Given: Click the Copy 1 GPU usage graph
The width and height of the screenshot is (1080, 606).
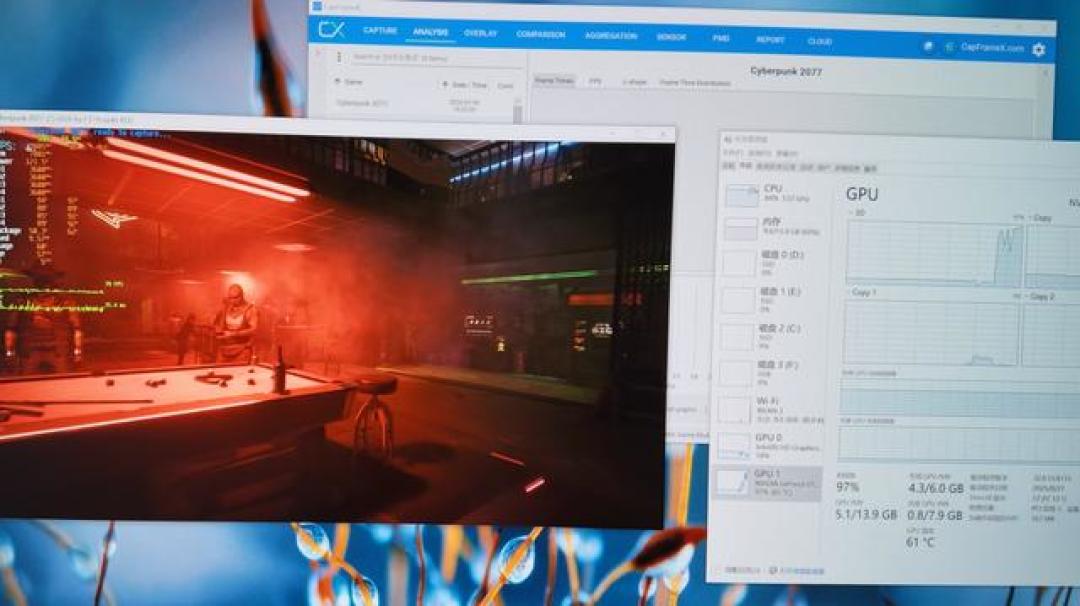Looking at the screenshot, I should pos(930,333).
